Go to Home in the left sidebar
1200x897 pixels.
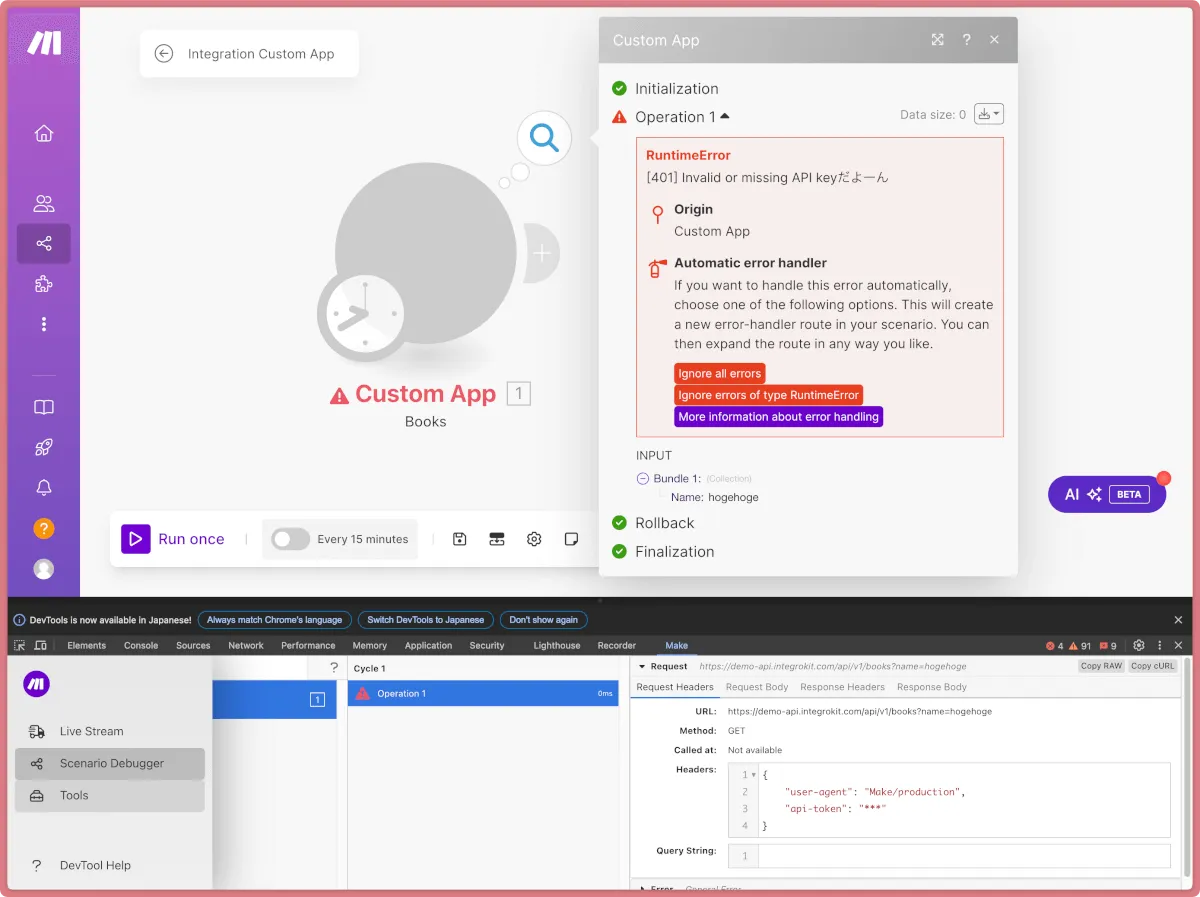(x=44, y=133)
